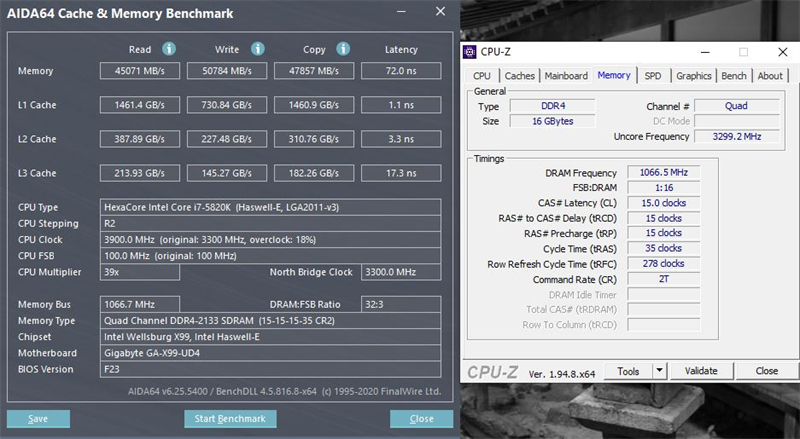The height and width of the screenshot is (439, 800).
Task: Click the Validate button in CPU-Z
Action: (x=701, y=371)
